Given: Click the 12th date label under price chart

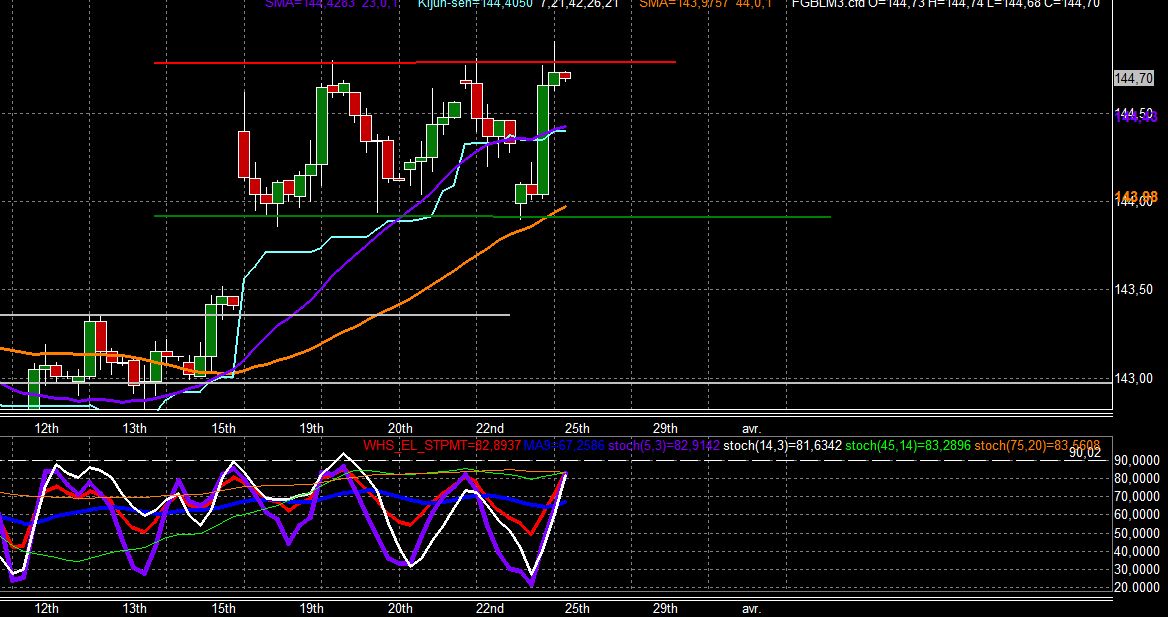Looking at the screenshot, I should [46, 428].
